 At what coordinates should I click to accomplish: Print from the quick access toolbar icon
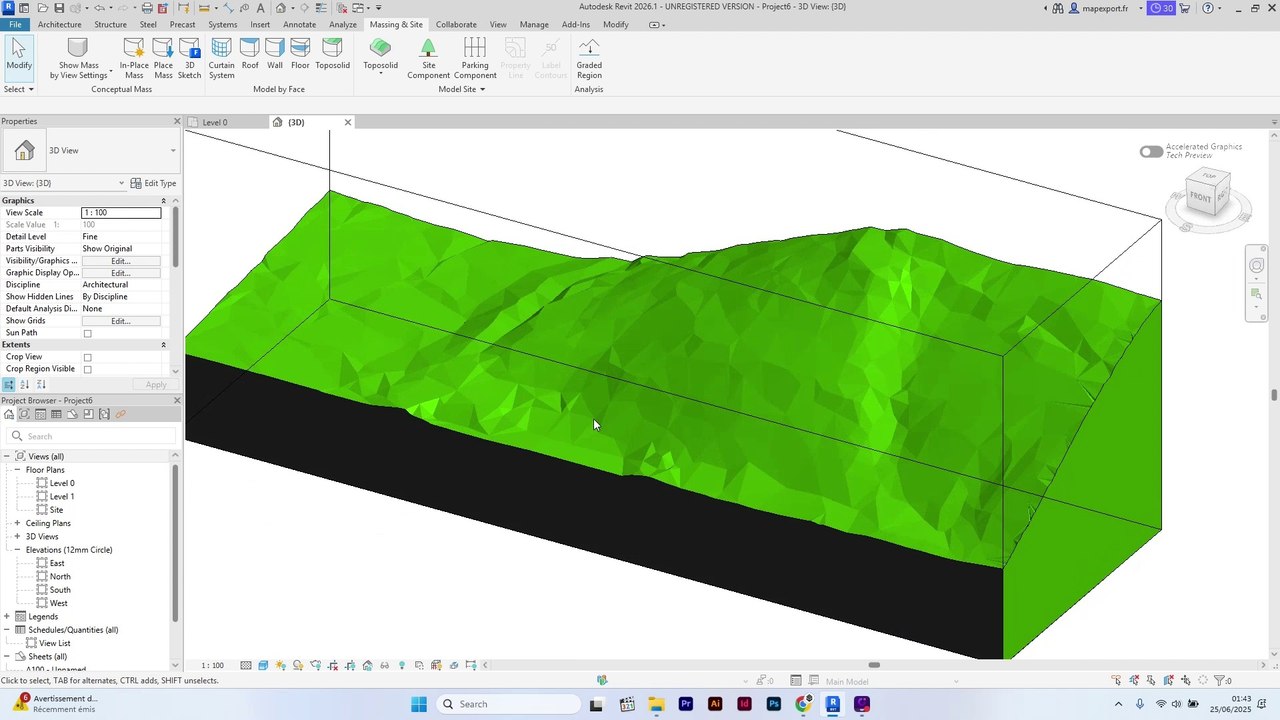pyautogui.click(x=147, y=8)
